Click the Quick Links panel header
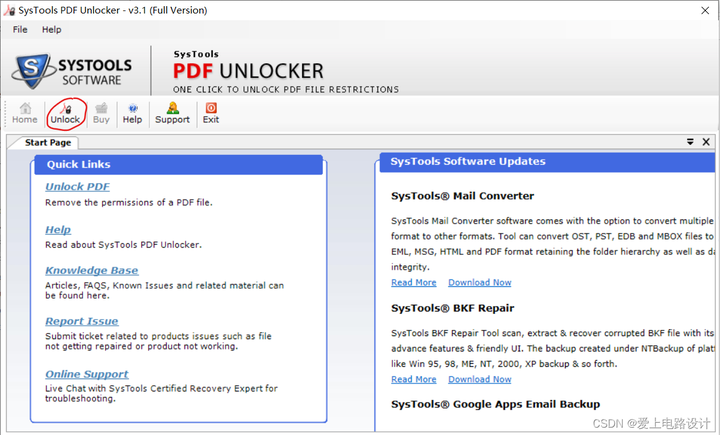 (178, 164)
